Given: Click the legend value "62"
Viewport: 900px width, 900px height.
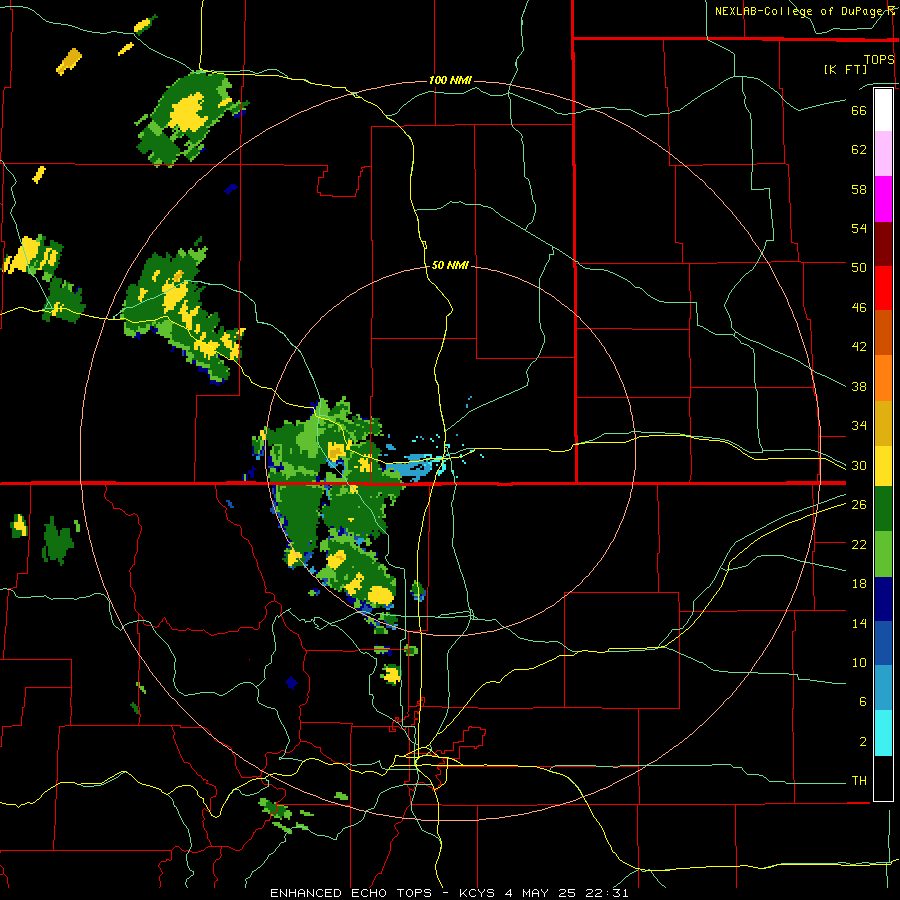Looking at the screenshot, I should (x=859, y=150).
